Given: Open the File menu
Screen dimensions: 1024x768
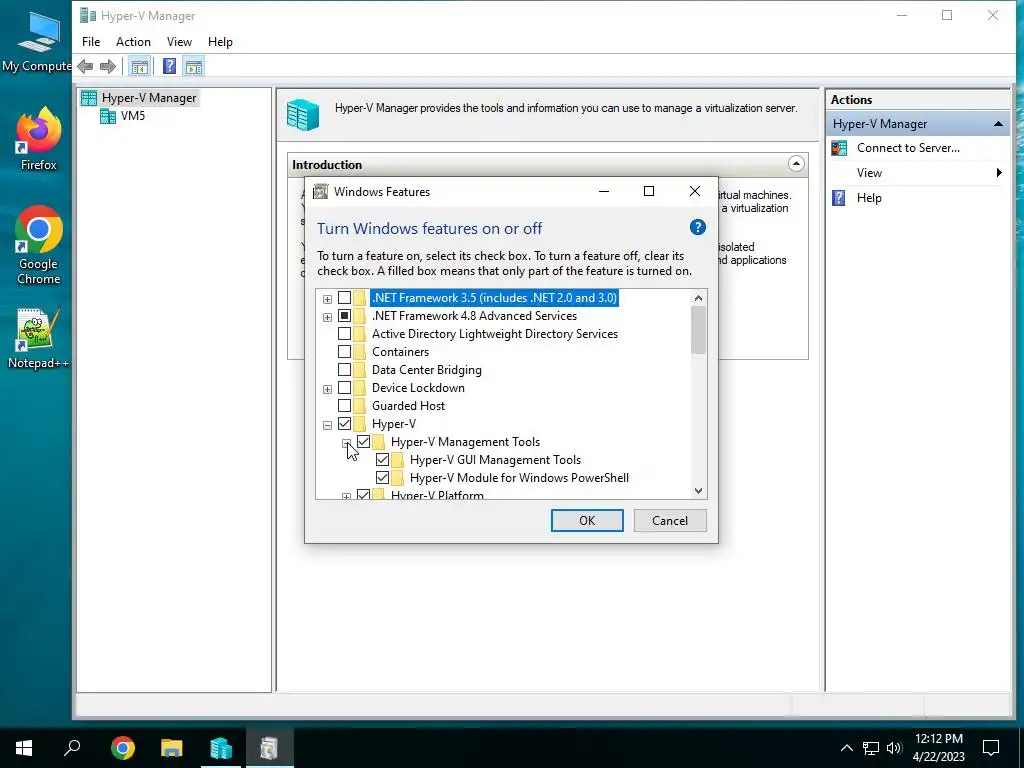Looking at the screenshot, I should tap(91, 42).
